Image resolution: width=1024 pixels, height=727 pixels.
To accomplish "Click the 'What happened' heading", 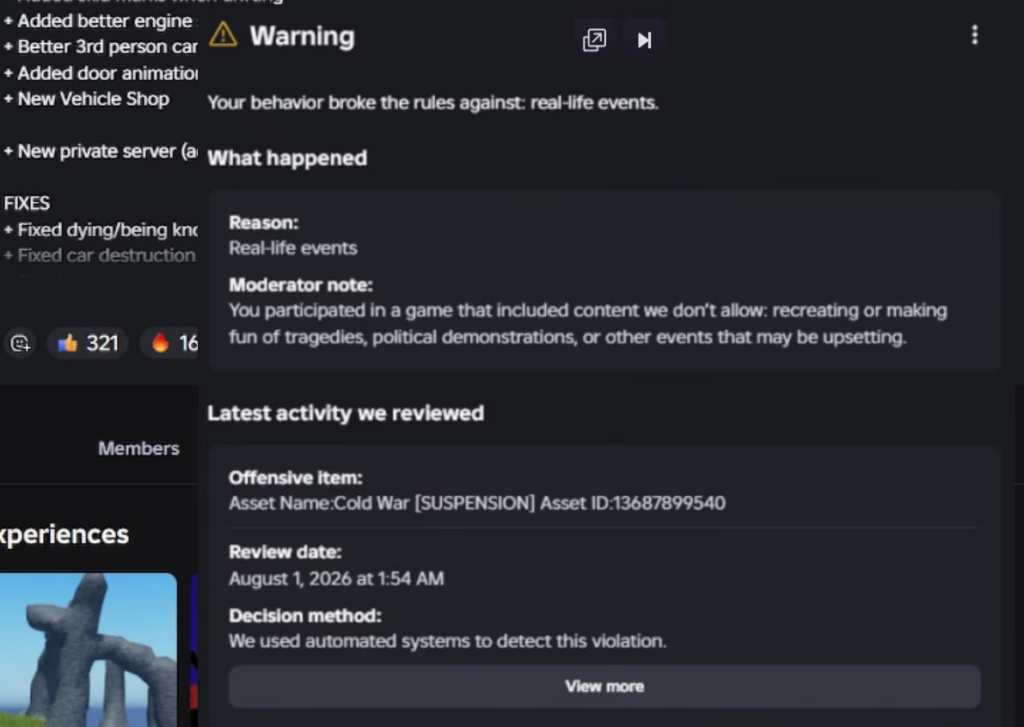I will [287, 158].
